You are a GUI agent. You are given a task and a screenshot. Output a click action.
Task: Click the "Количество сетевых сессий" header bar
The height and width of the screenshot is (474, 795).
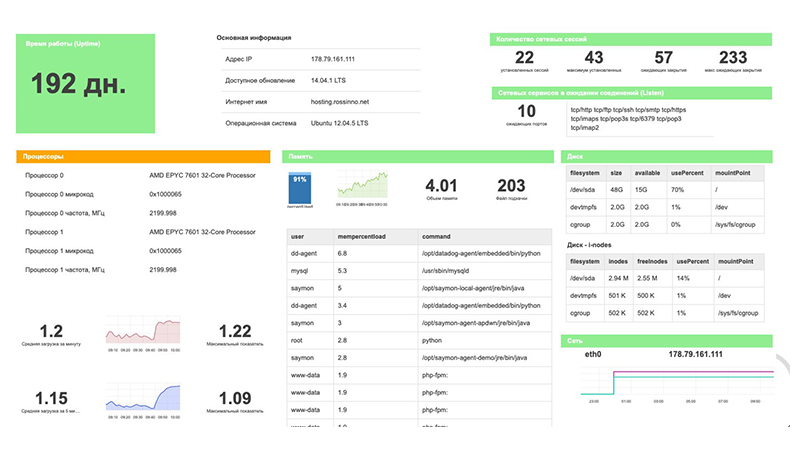pos(631,39)
